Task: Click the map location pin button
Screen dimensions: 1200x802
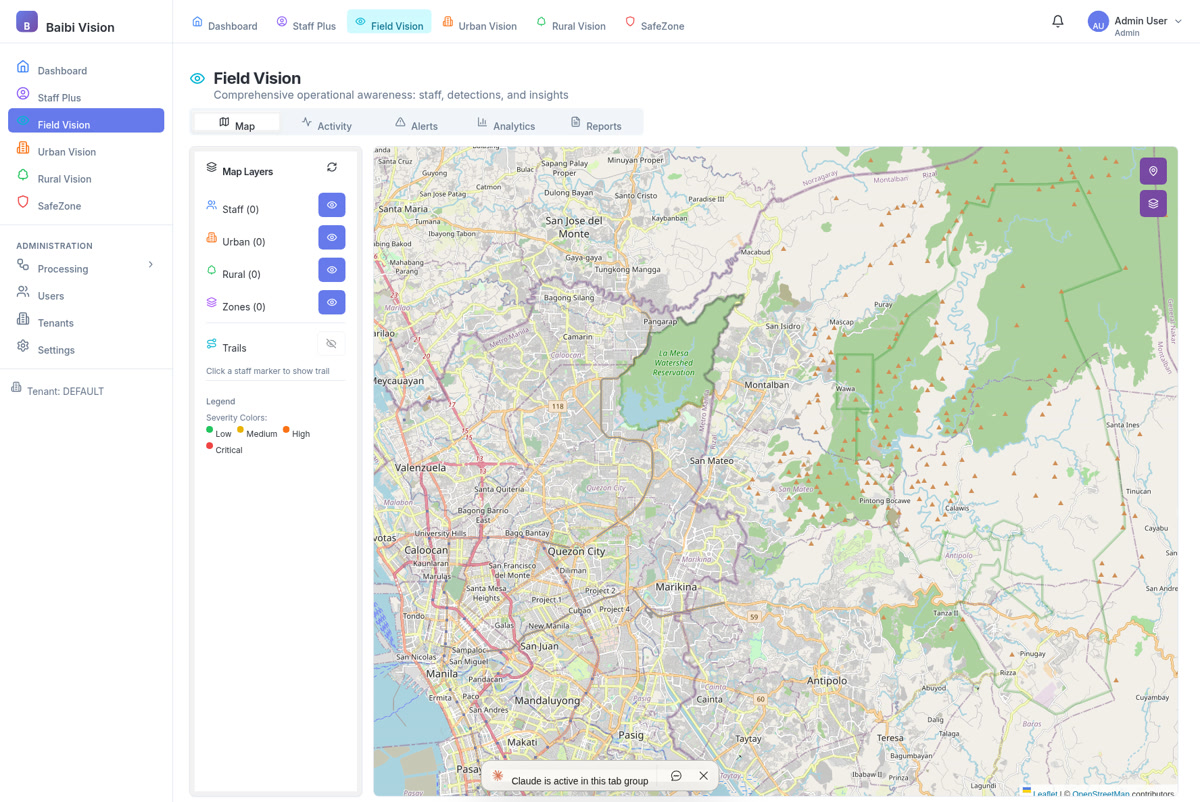Action: pos(1153,171)
